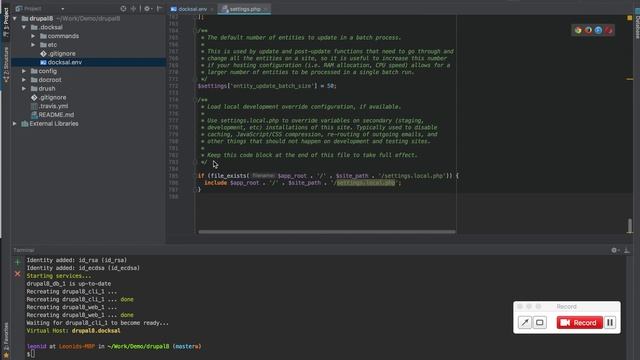
Task: Open Firefox browser preview icon
Action: (588, 30)
